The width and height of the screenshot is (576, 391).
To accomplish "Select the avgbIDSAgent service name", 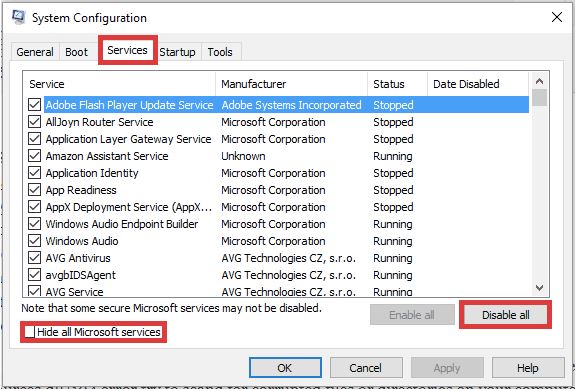I will [80, 275].
